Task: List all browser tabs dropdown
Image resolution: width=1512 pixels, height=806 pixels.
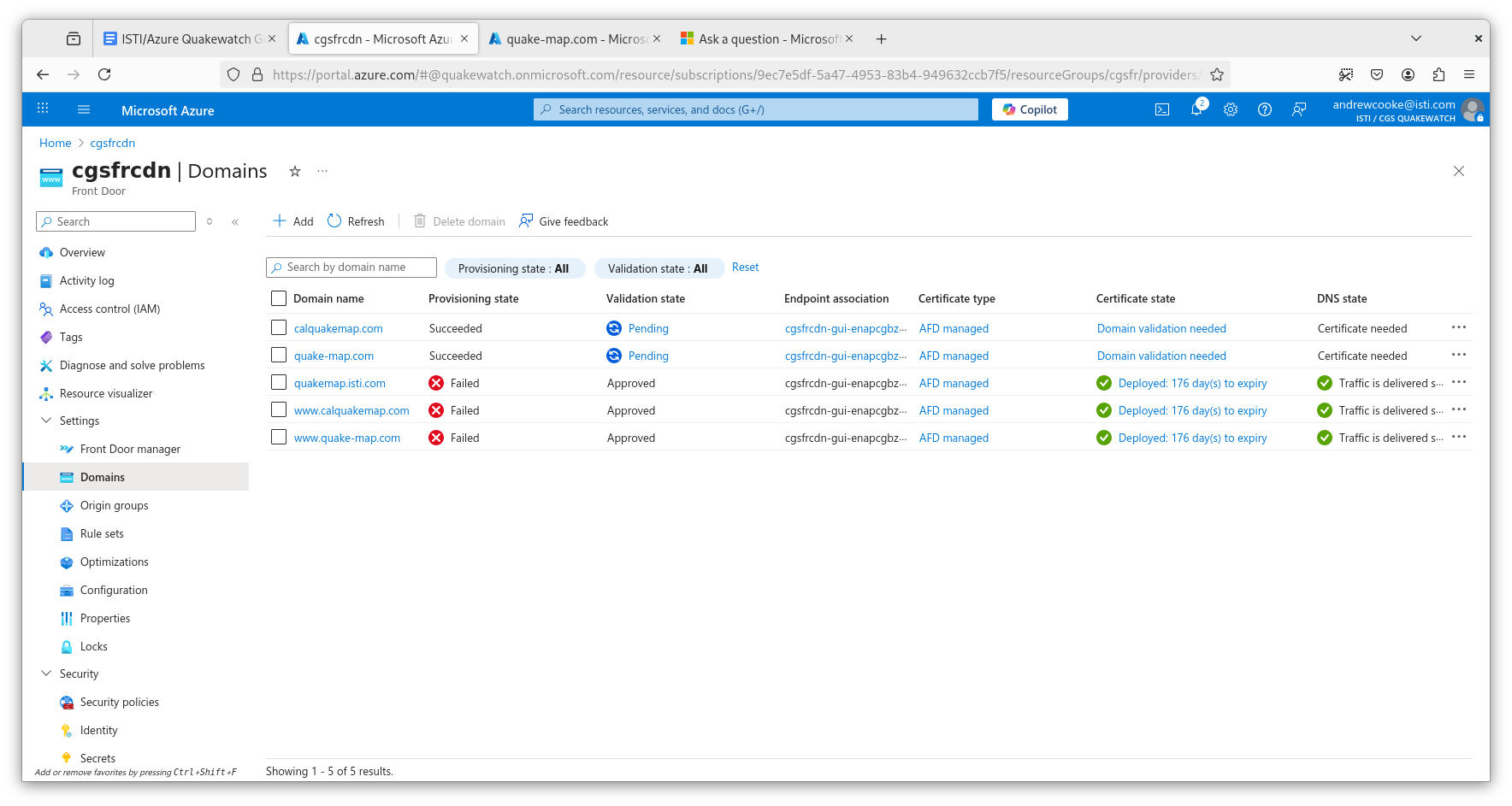Action: 1416,38
